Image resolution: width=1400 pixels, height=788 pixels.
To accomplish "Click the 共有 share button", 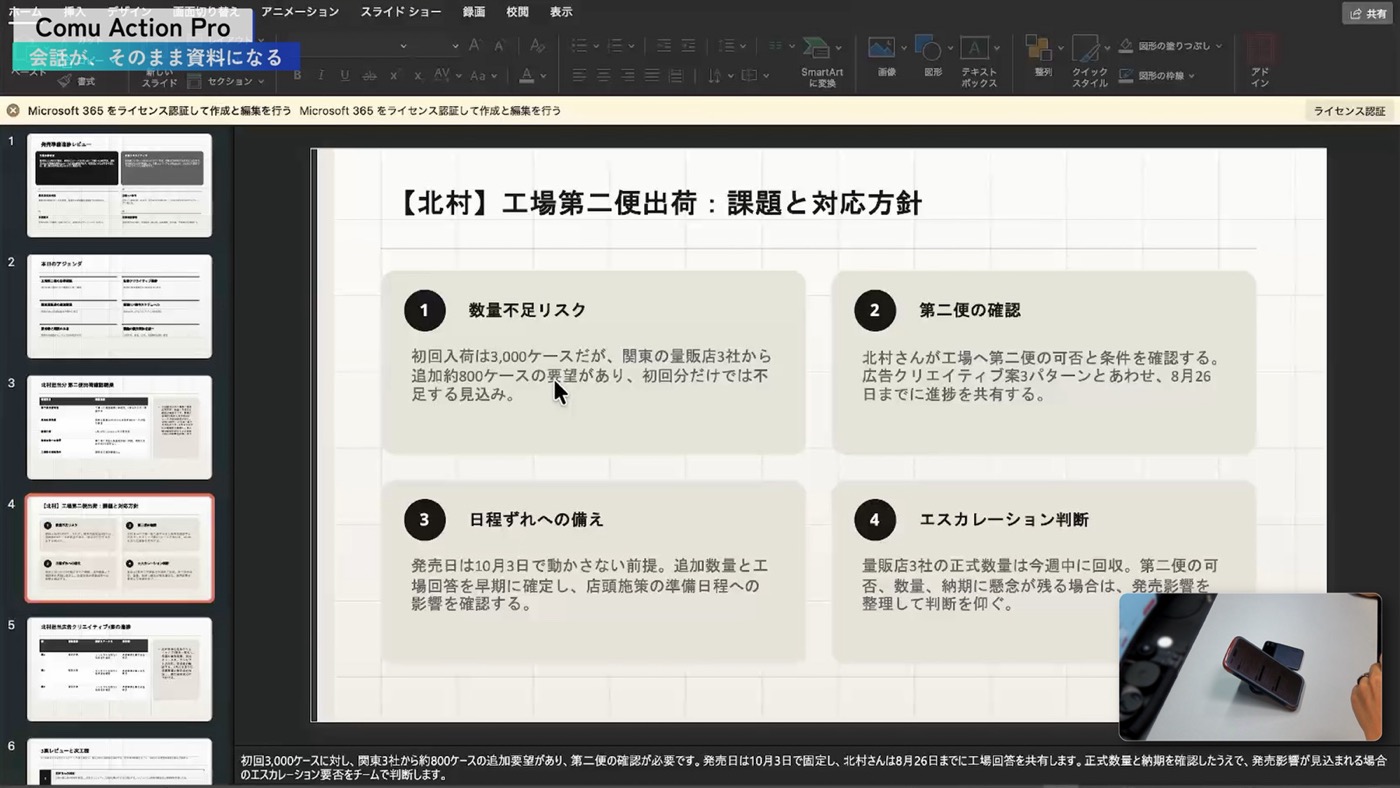I will pos(1368,13).
